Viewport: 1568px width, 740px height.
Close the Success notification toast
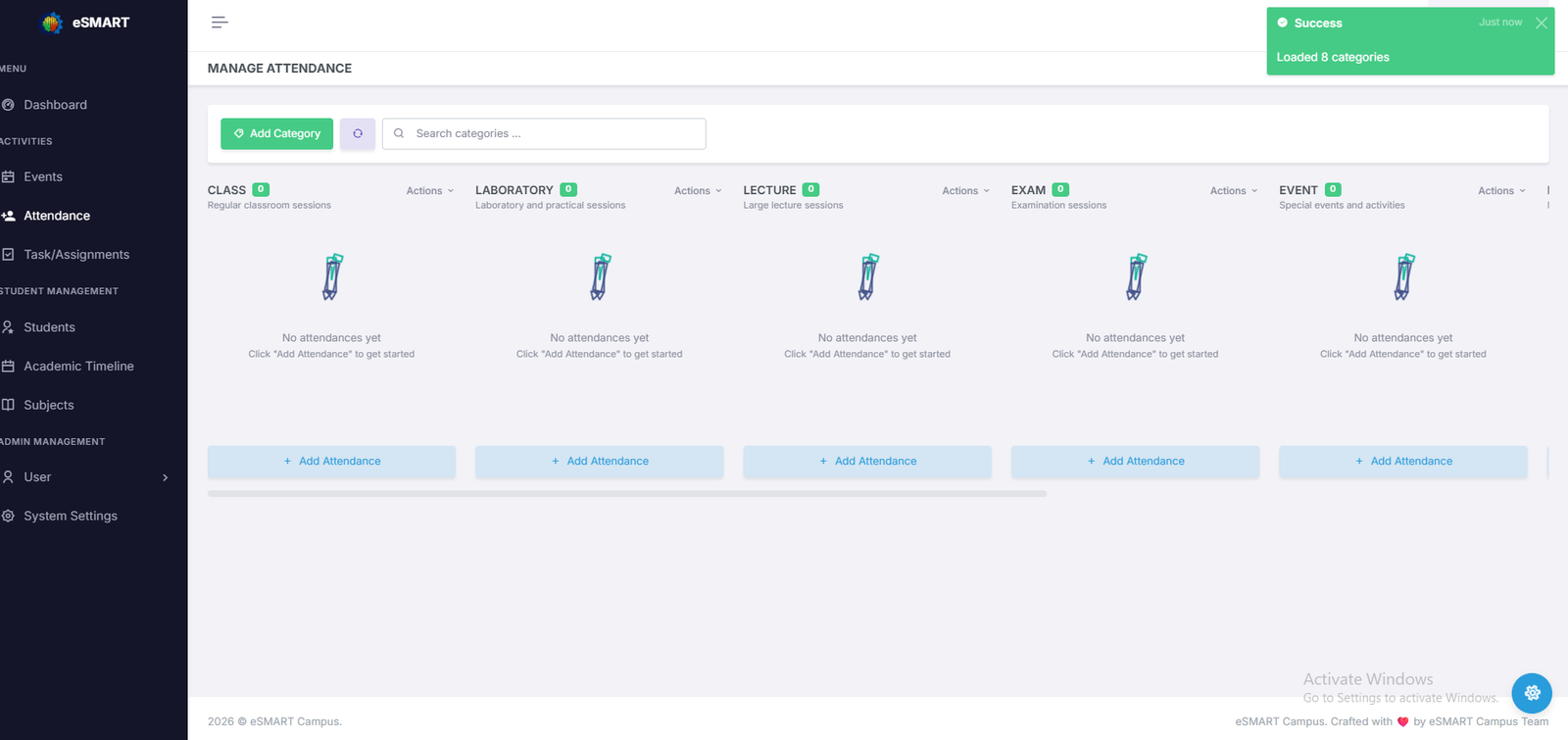[x=1542, y=24]
